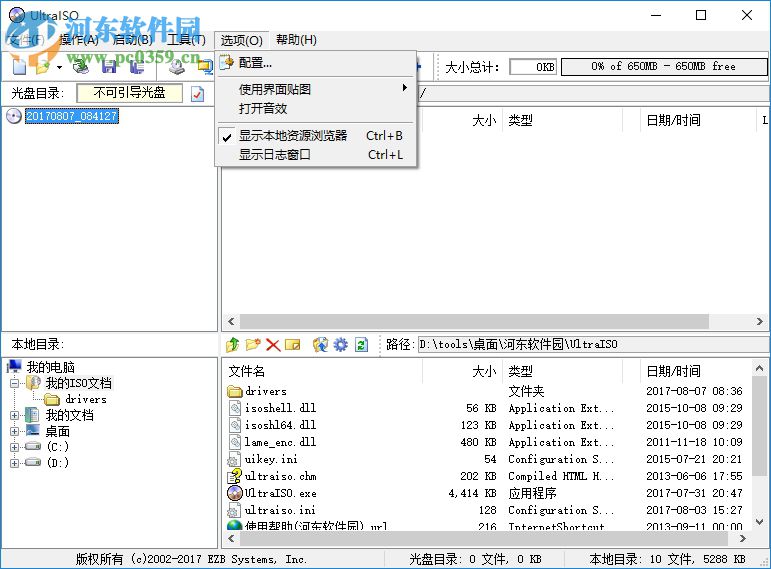The height and width of the screenshot is (569, 771).
Task: Sort local list by 大小 column header
Action: (x=462, y=371)
